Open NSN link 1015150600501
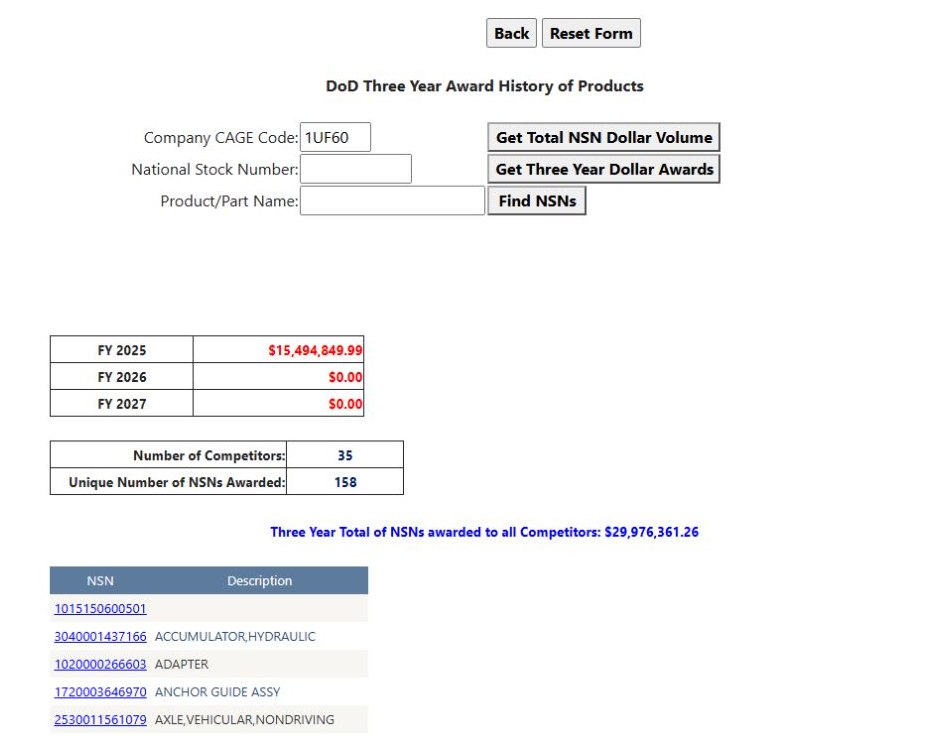 pyautogui.click(x=100, y=609)
